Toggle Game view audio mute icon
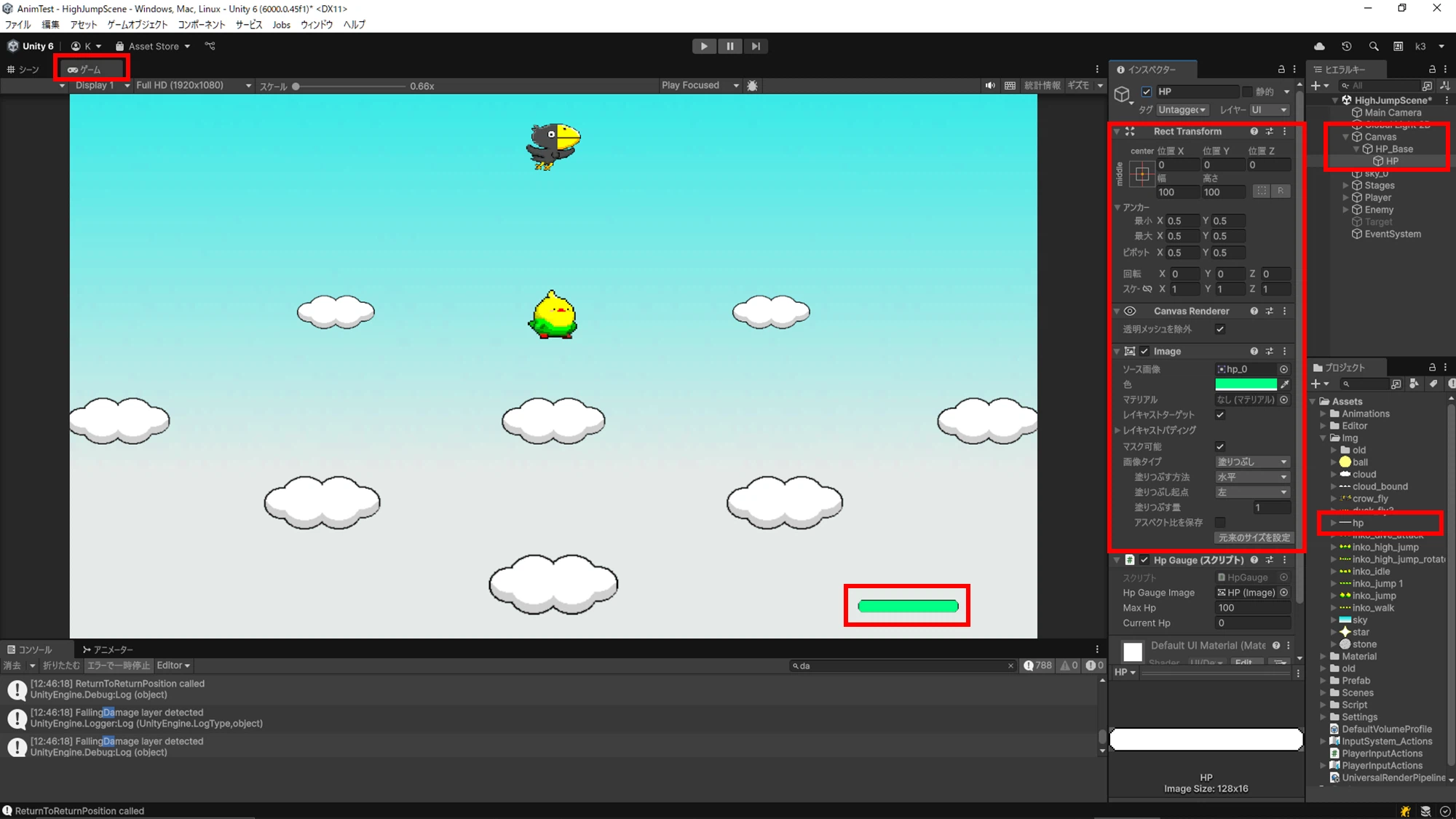Image resolution: width=1456 pixels, height=819 pixels. coord(990,85)
